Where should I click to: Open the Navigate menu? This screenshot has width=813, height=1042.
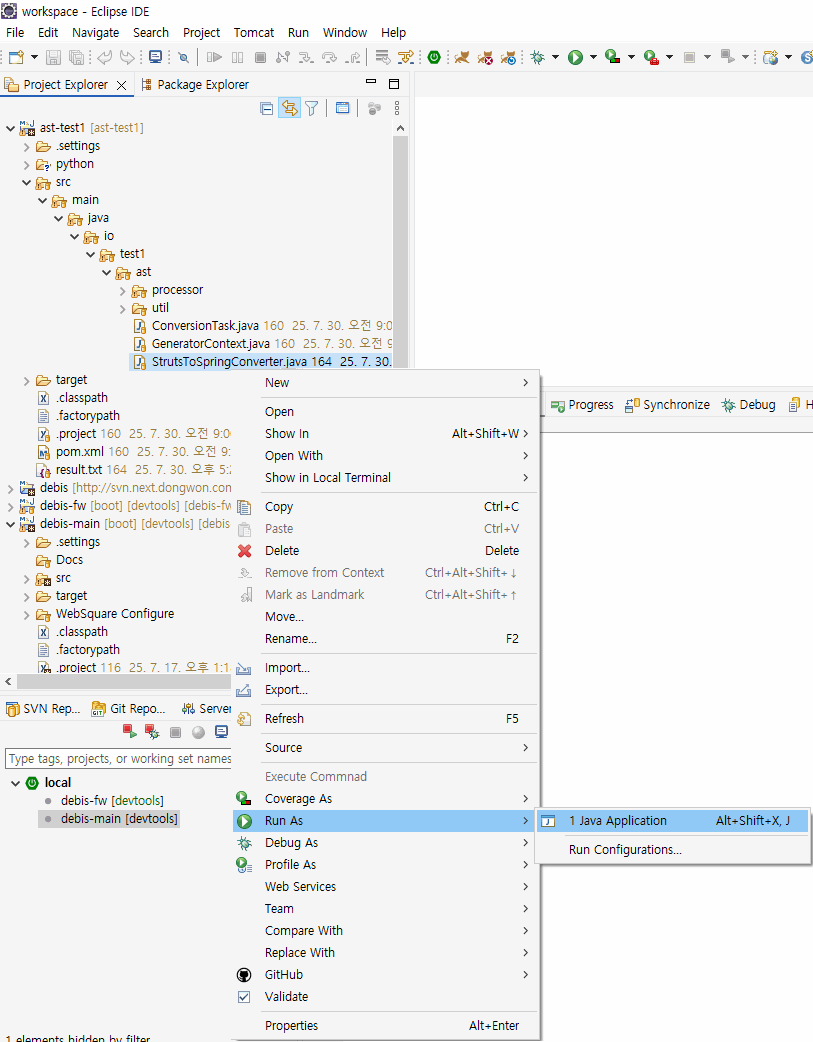click(96, 33)
